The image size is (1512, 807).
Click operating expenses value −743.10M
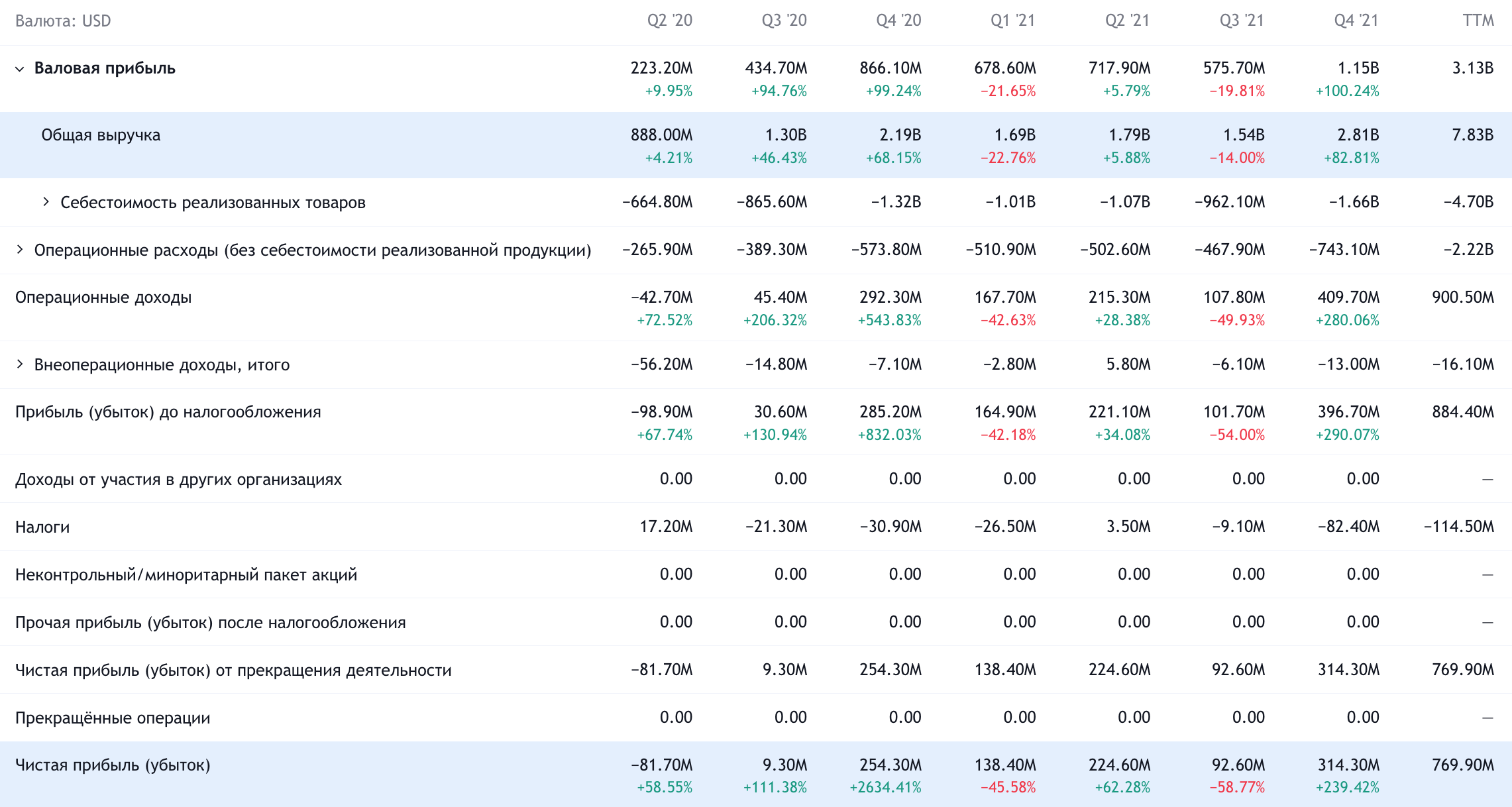1344,250
